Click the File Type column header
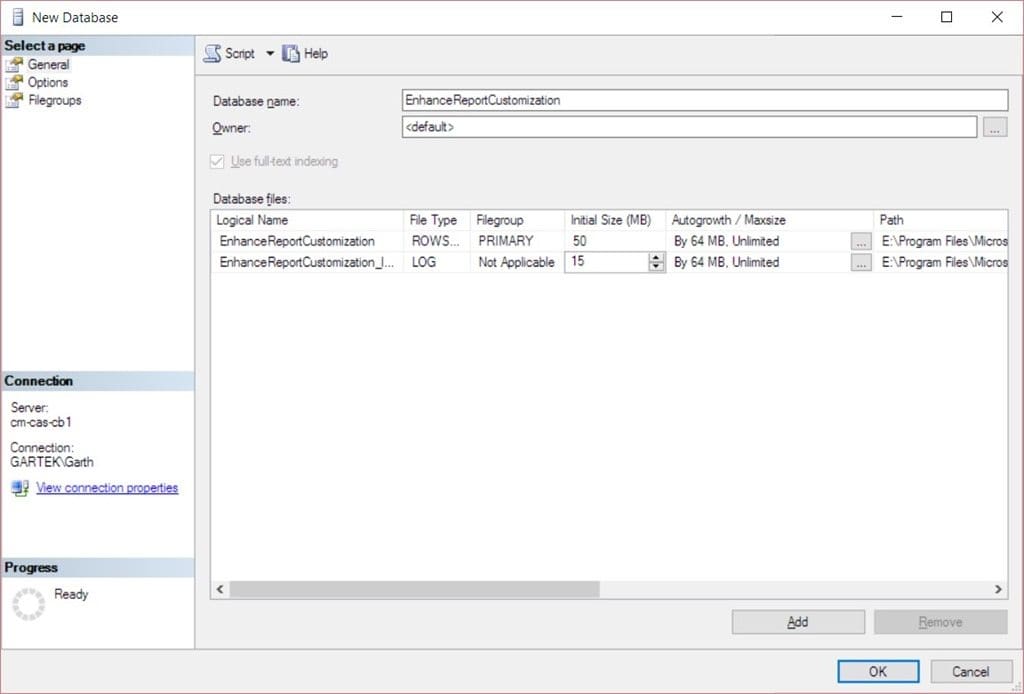 [x=436, y=220]
